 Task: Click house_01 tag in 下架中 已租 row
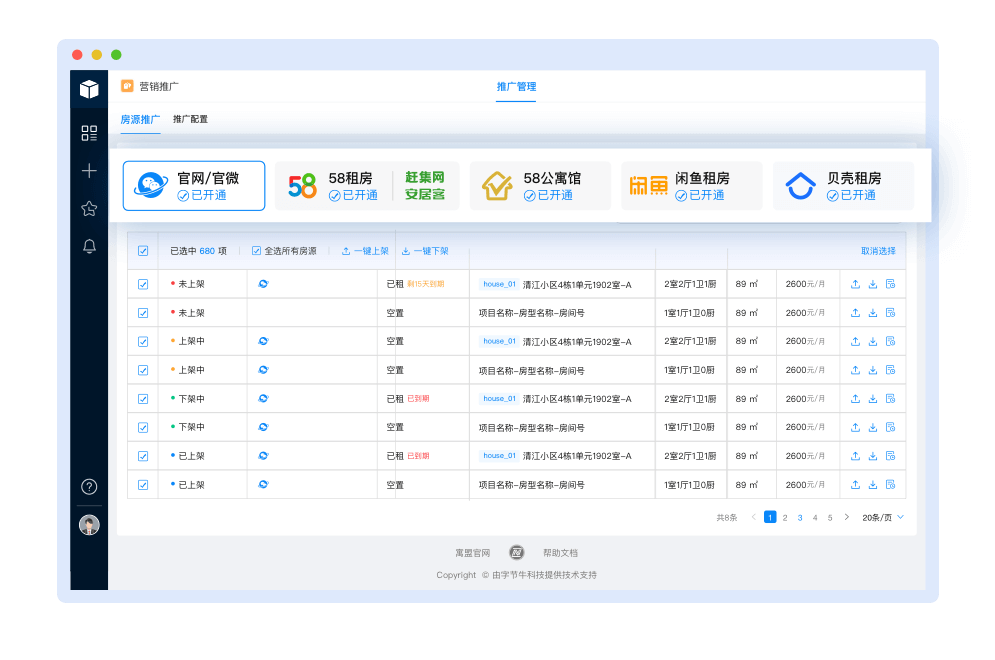click(499, 399)
